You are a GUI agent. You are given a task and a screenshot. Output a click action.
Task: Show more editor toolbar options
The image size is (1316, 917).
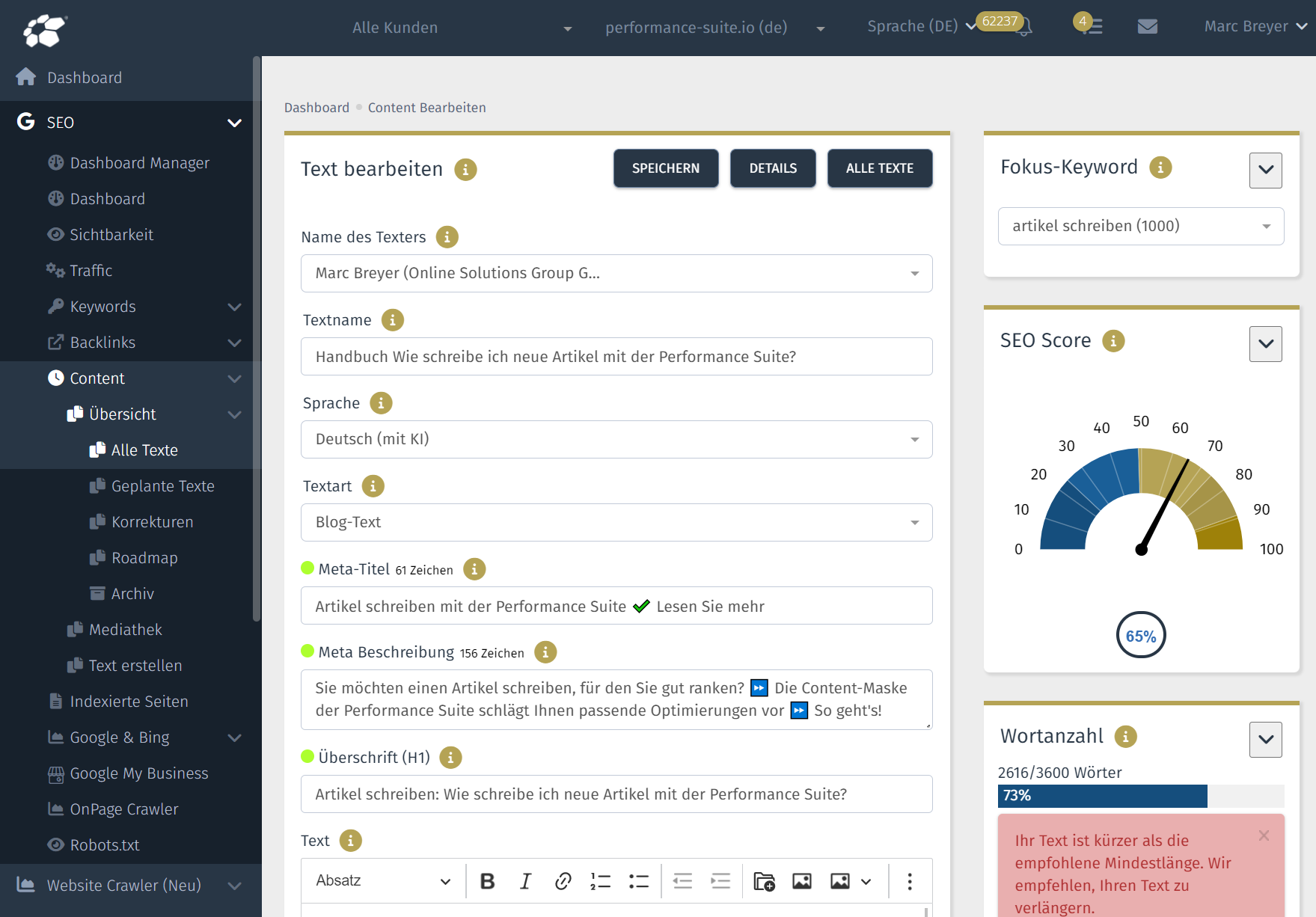(x=910, y=881)
